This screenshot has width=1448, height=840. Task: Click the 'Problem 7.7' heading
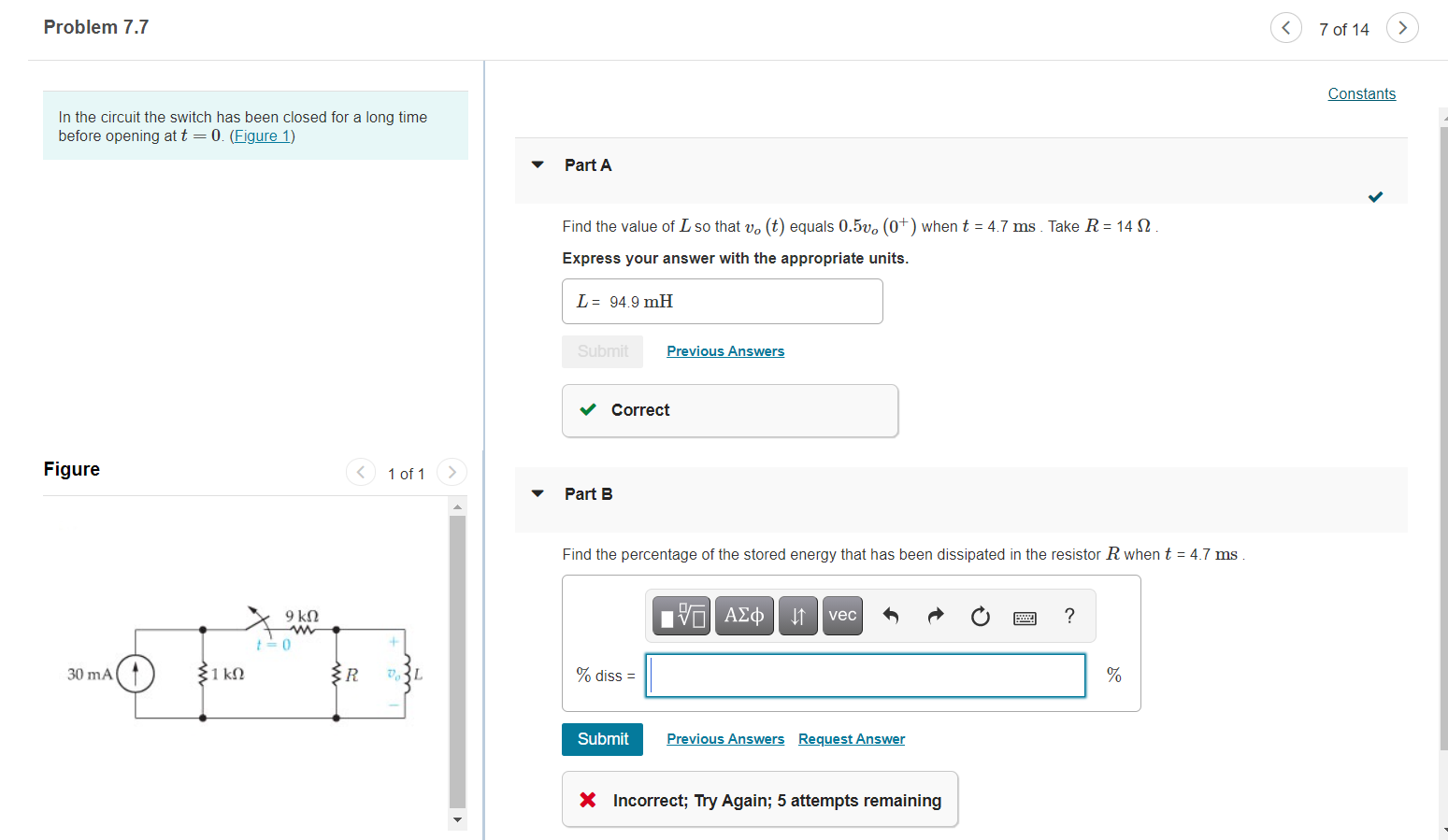tap(96, 27)
